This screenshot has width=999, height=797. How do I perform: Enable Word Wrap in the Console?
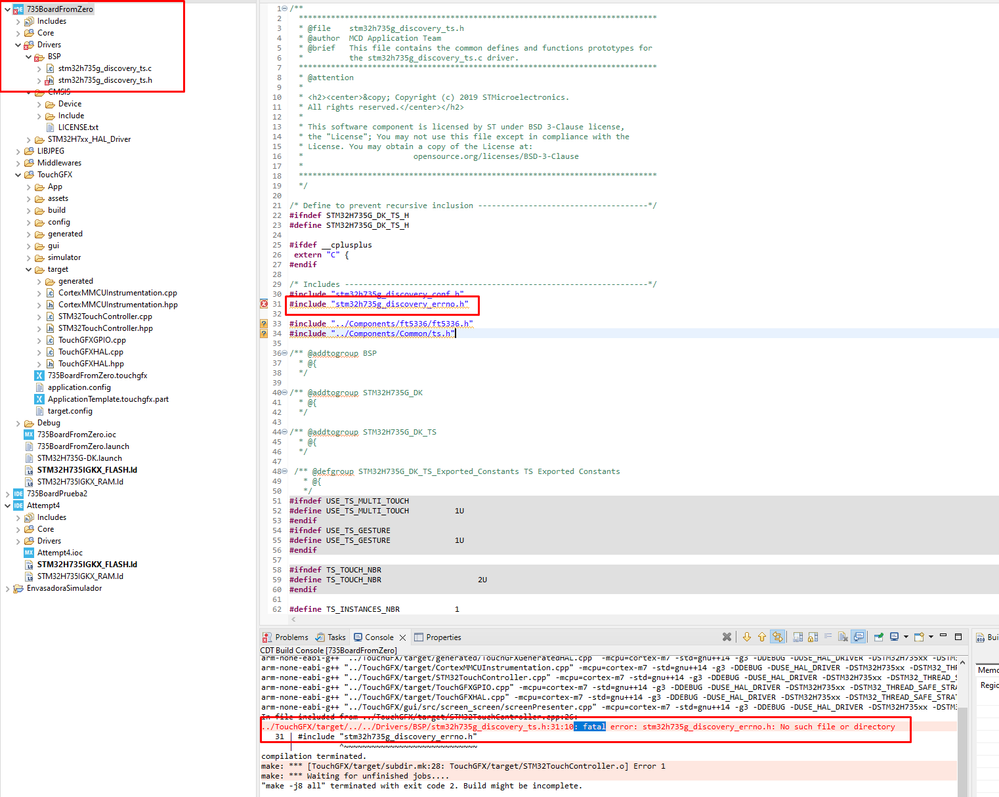pyautogui.click(x=828, y=637)
